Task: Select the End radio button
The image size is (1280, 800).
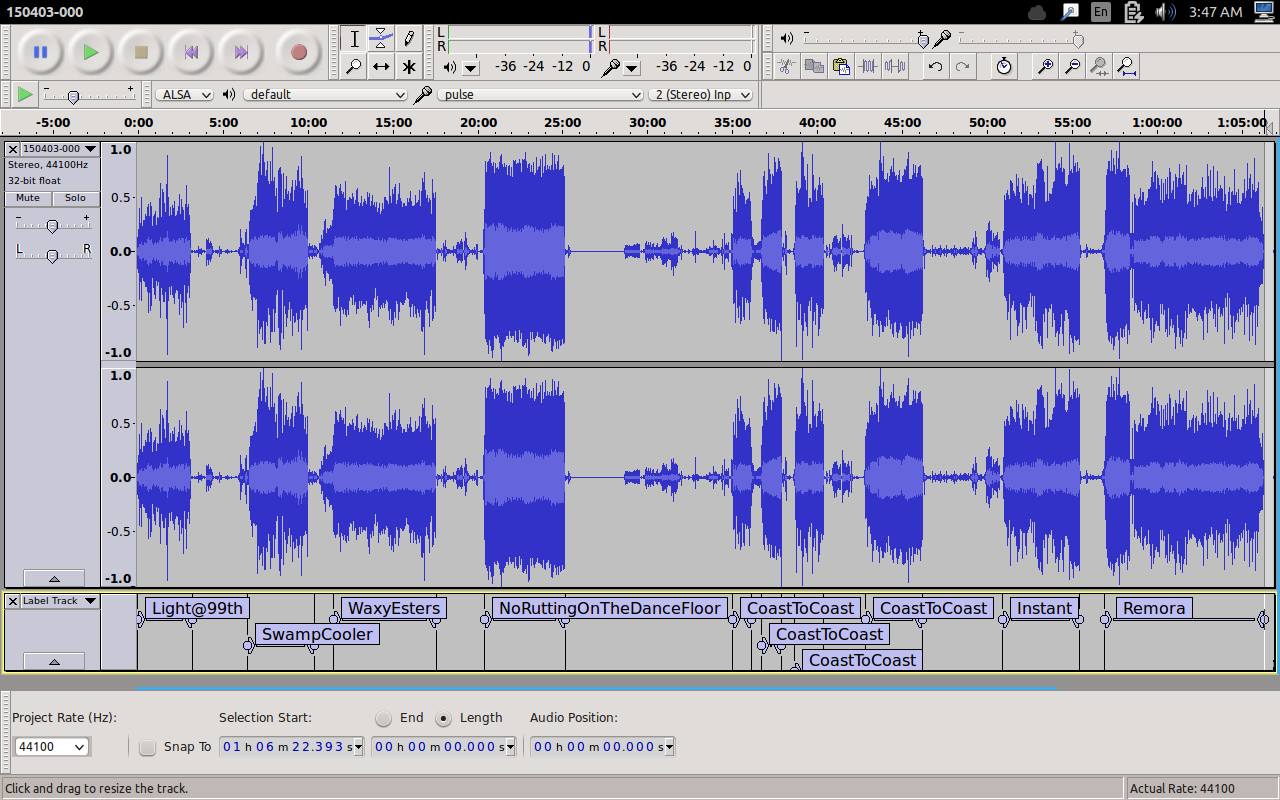Action: (384, 718)
